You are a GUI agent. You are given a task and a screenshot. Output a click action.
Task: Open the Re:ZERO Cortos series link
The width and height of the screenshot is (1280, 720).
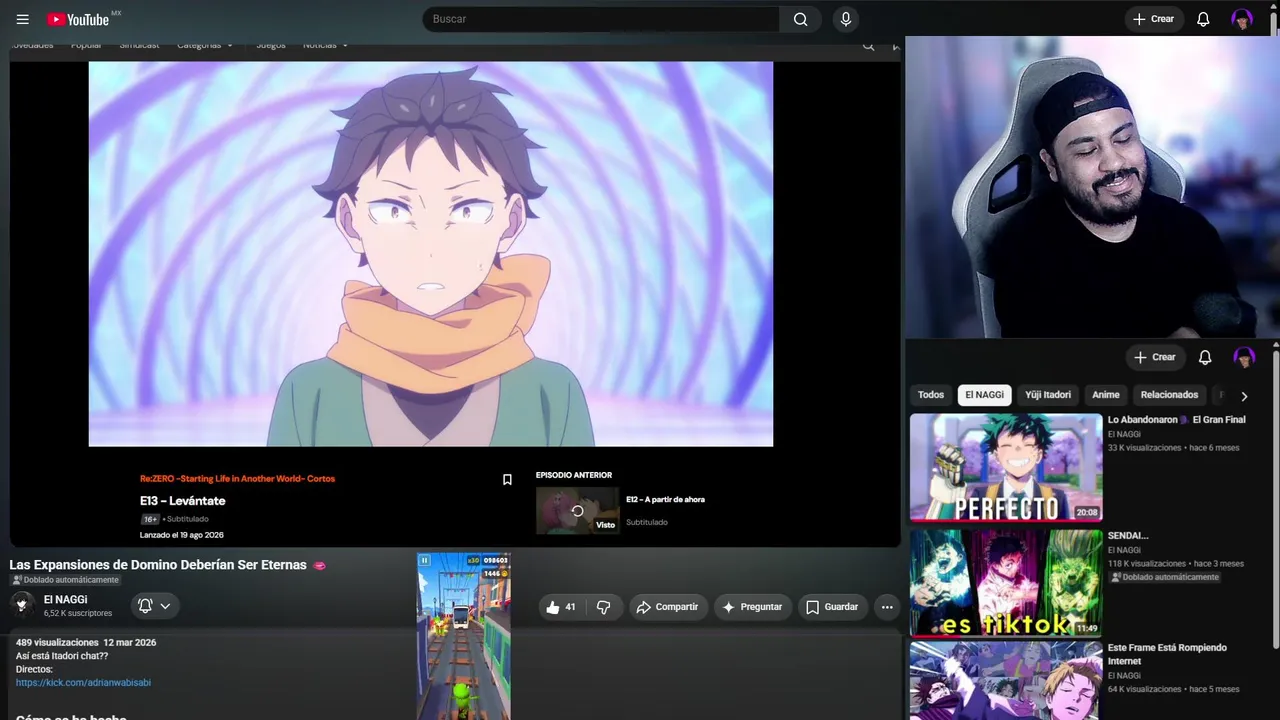pyautogui.click(x=237, y=479)
